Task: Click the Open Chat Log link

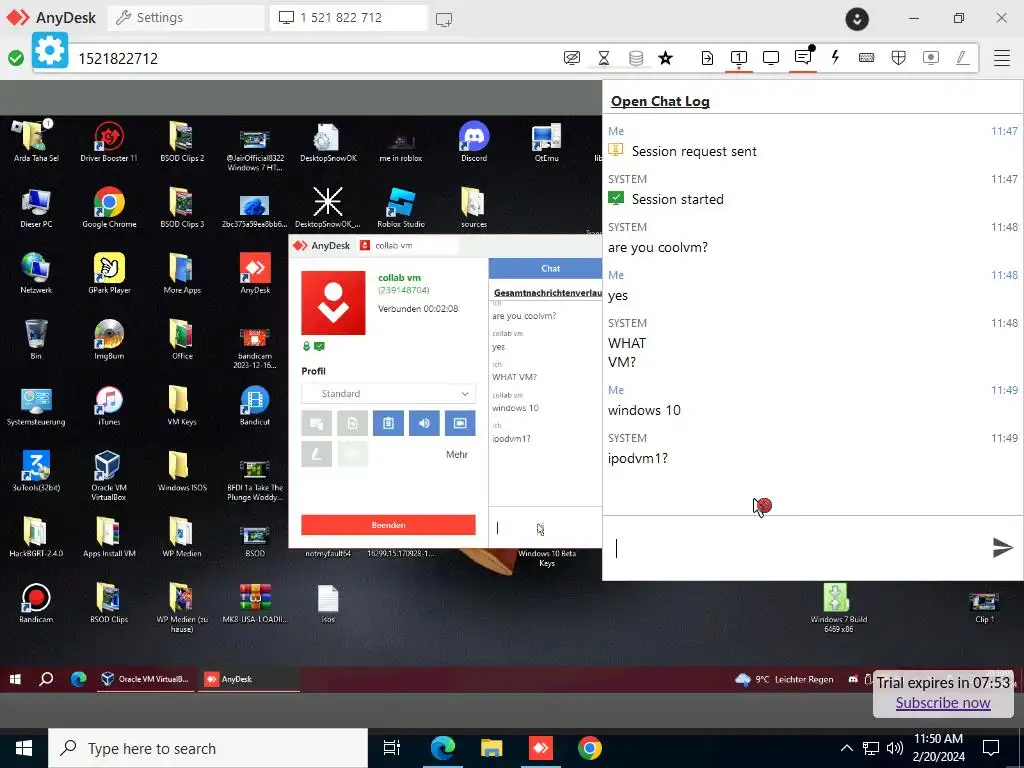Action: tap(660, 101)
